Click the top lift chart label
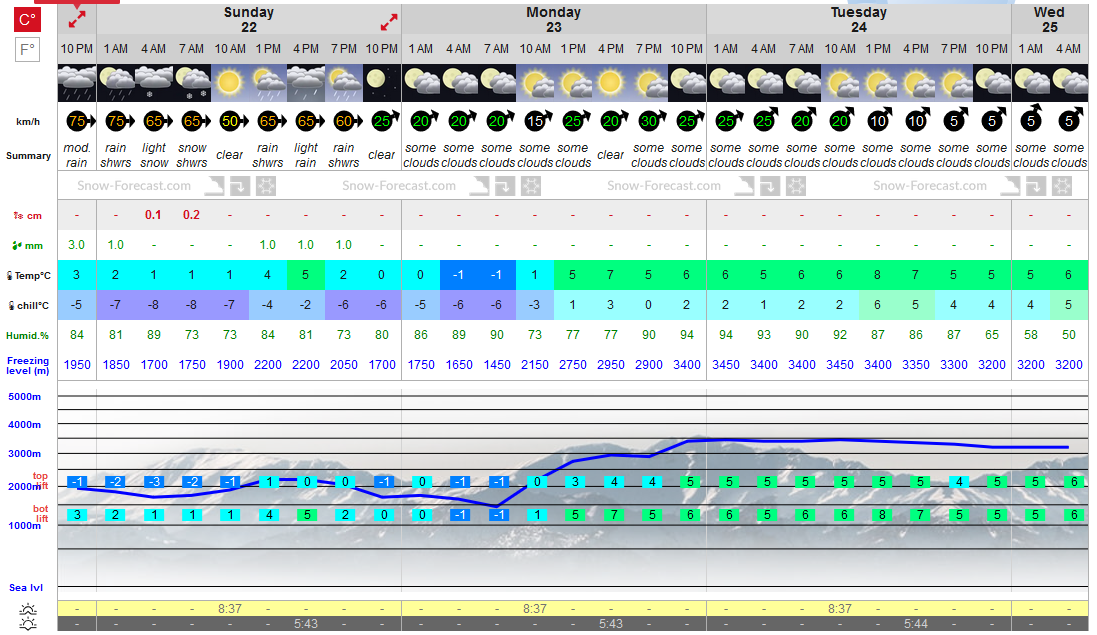 [x=41, y=480]
